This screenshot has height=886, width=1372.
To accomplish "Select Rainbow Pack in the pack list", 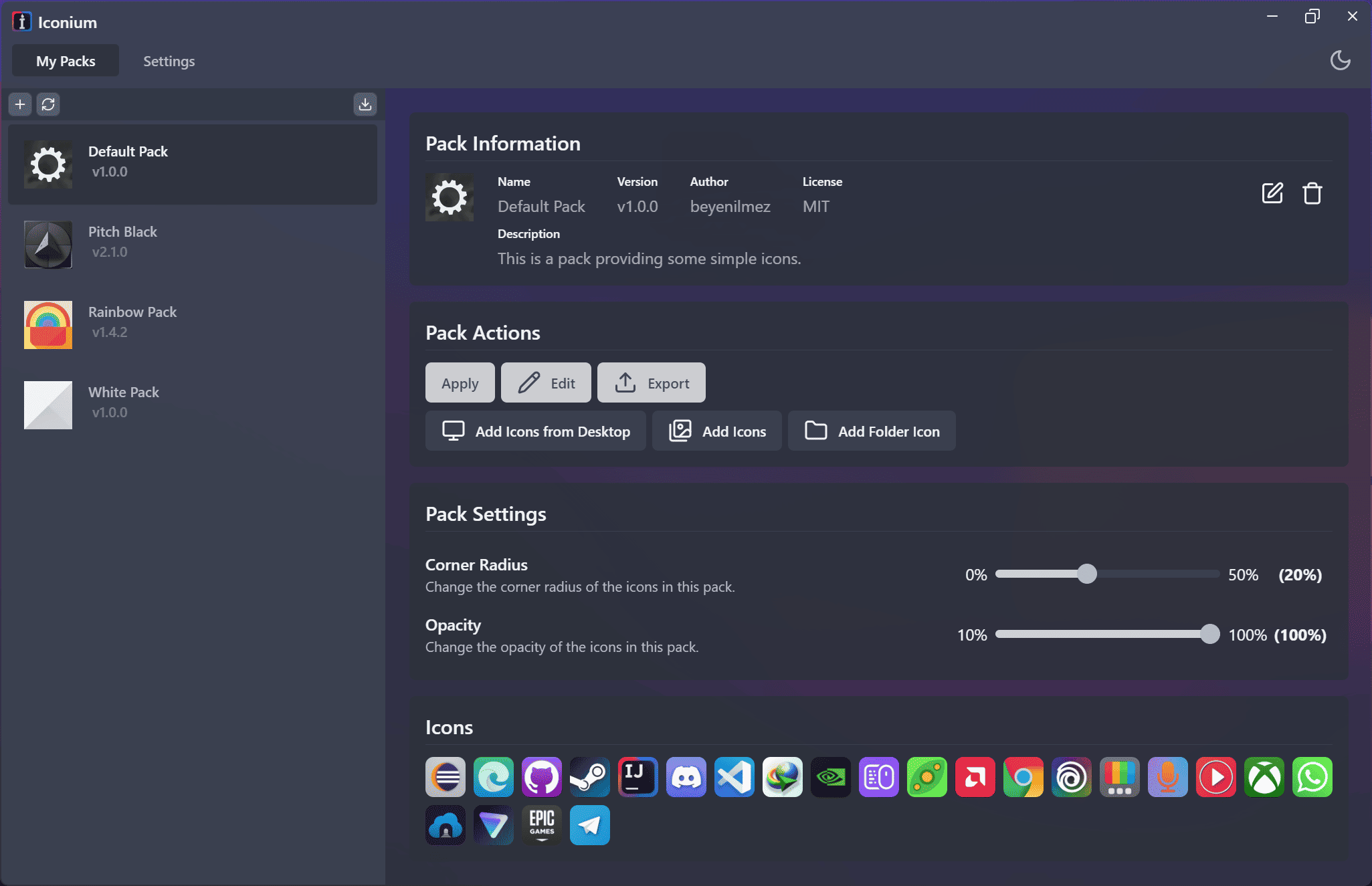I will coord(193,324).
